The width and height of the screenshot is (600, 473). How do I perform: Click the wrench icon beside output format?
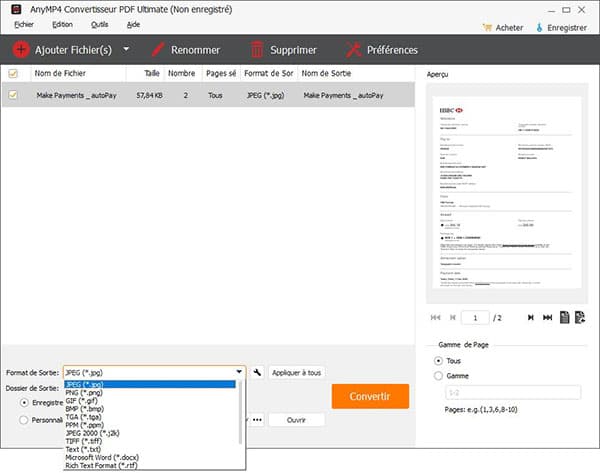pos(257,372)
